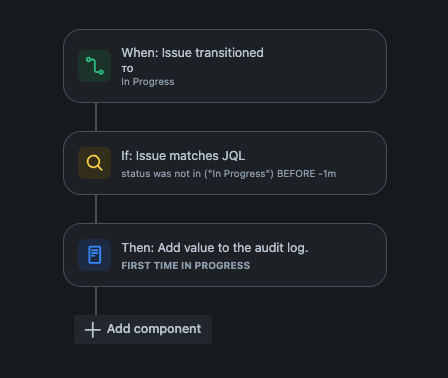This screenshot has height=378, width=448.
Task: Click the green issue transition trigger icon
Action: point(94,66)
